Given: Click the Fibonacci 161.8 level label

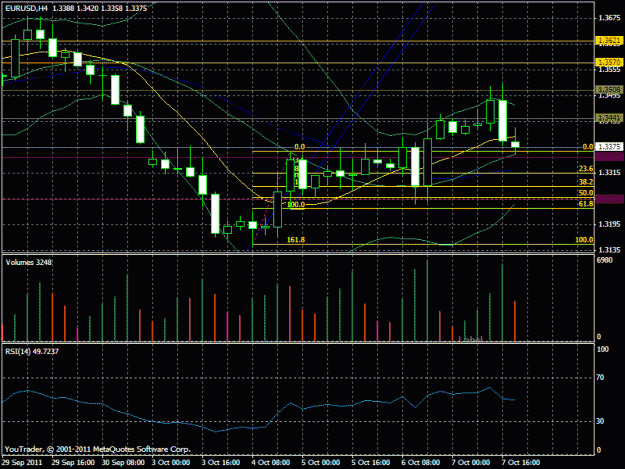Looking at the screenshot, I should point(296,240).
